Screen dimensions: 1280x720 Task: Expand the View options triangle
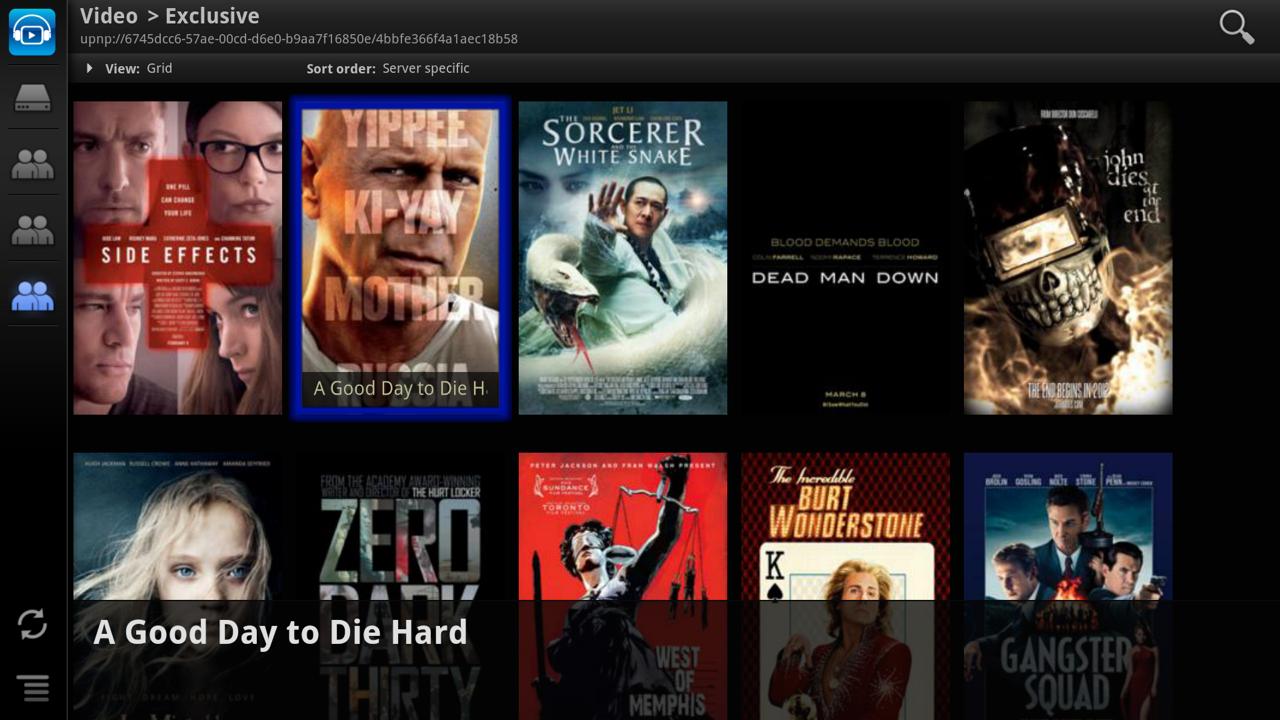[90, 68]
